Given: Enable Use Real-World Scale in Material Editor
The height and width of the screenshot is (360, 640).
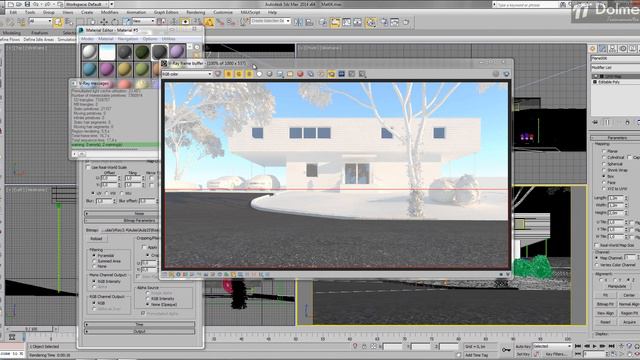Looking at the screenshot, I should tap(88, 167).
